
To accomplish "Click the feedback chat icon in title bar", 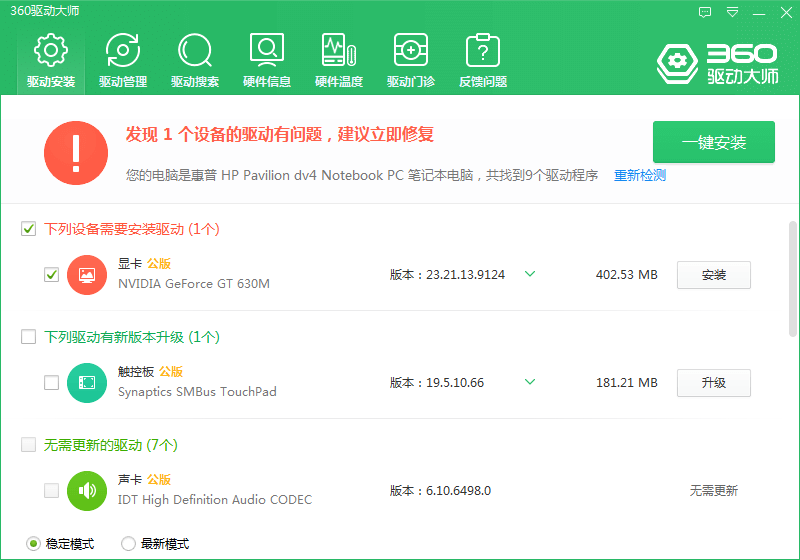I will tap(705, 12).
